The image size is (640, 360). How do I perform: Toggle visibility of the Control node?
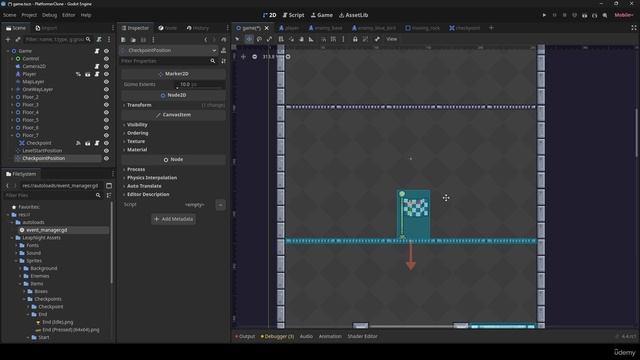[107, 59]
